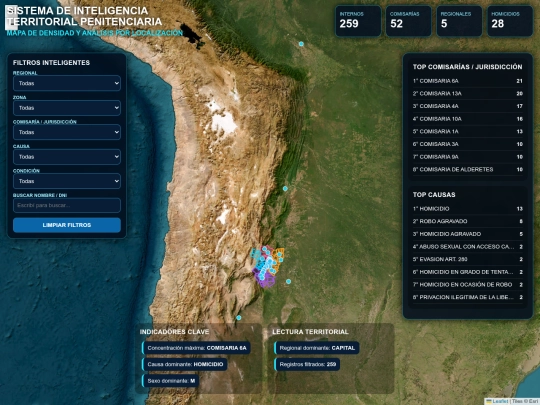Open the Regional filter dropdown
The image size is (540, 405).
click(x=67, y=83)
